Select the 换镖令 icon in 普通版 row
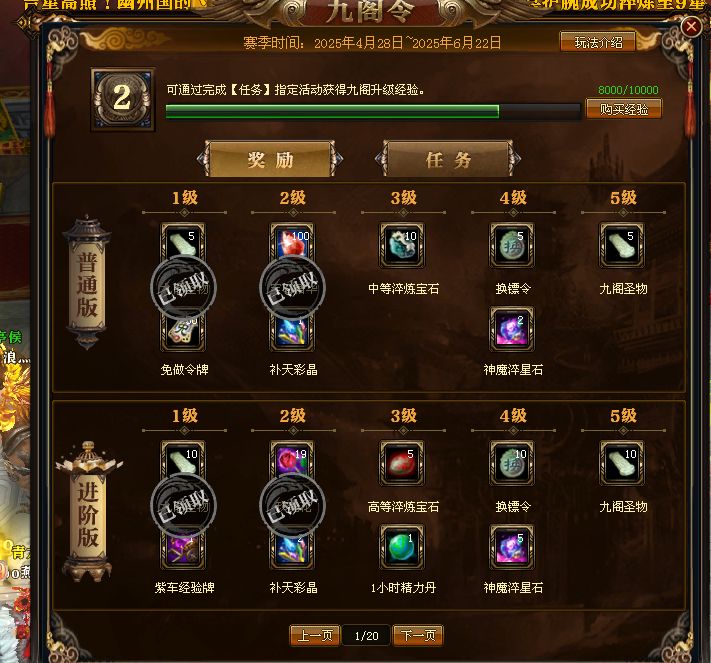 [x=512, y=245]
